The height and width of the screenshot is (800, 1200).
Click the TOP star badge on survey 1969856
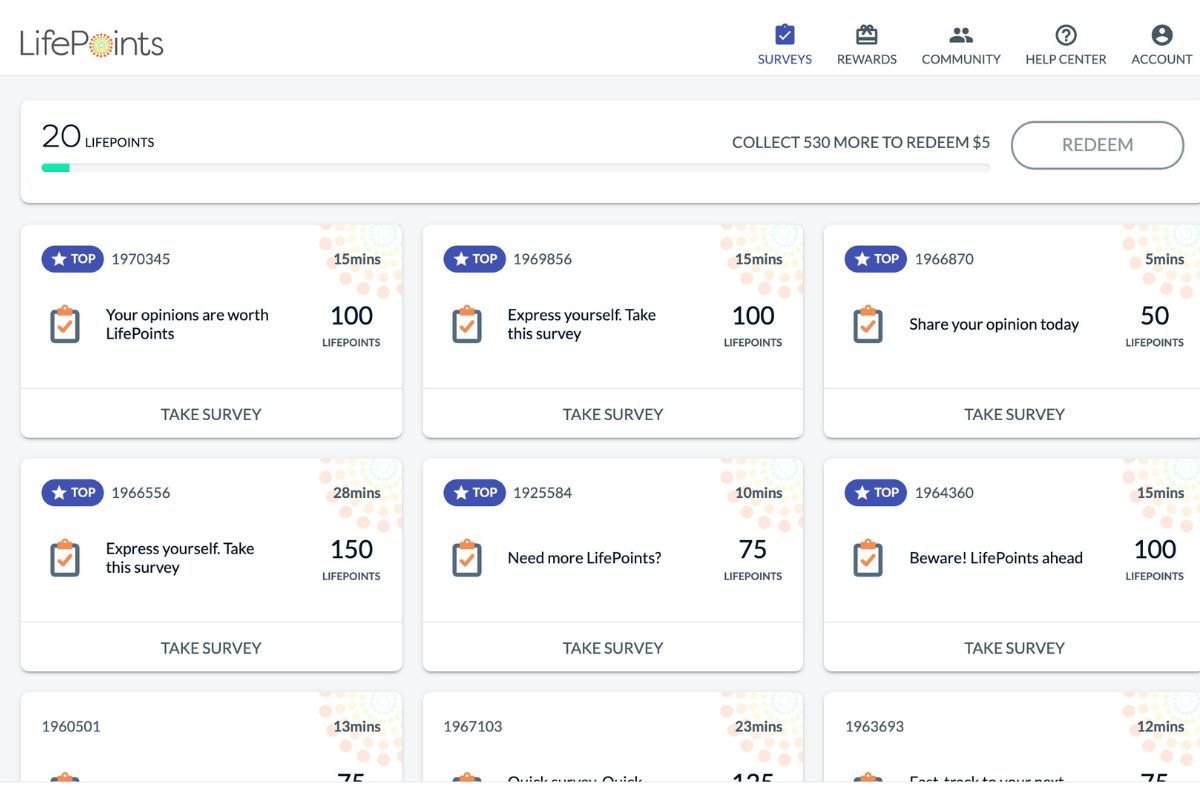(x=474, y=258)
